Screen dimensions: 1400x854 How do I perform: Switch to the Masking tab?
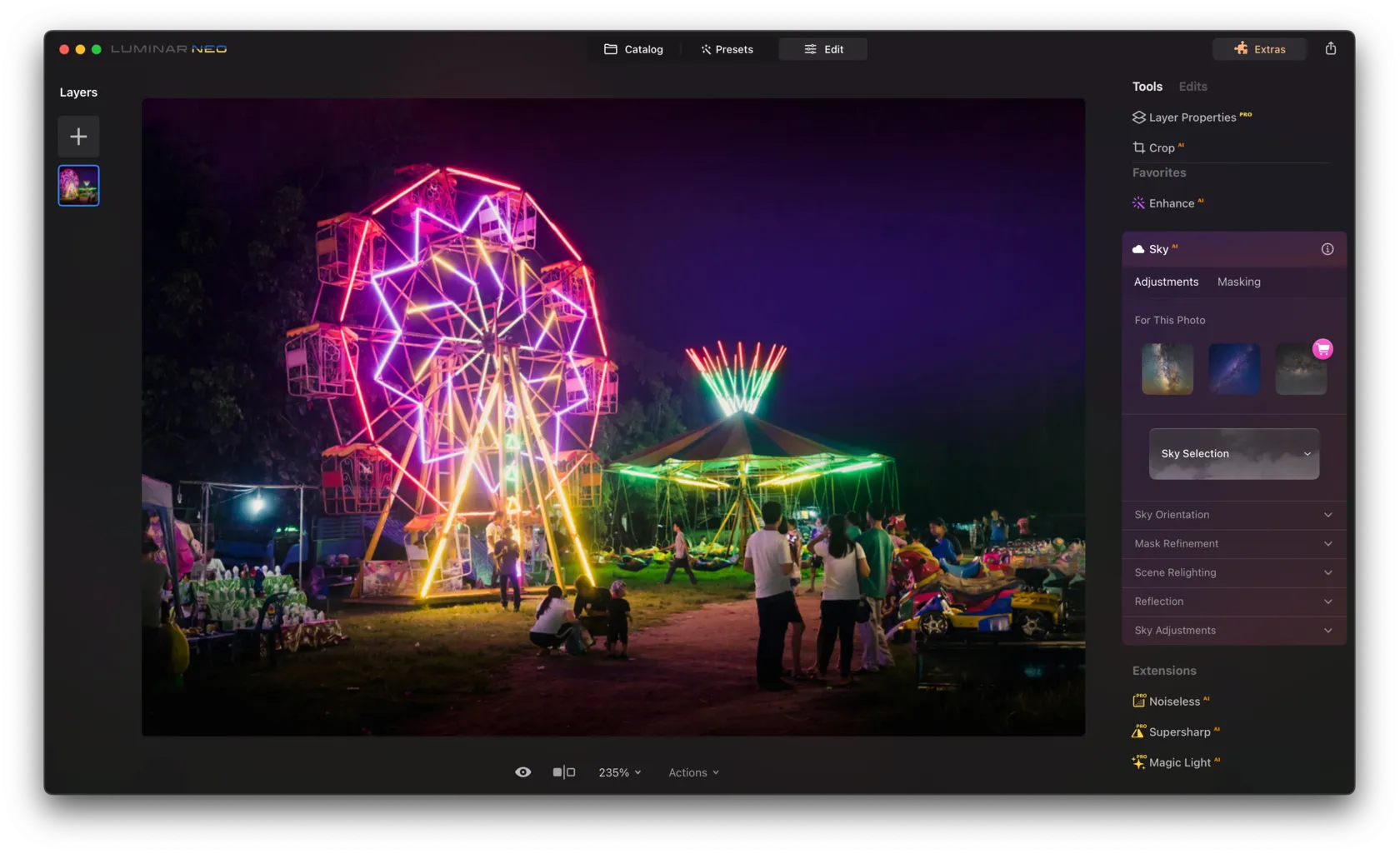tap(1238, 282)
